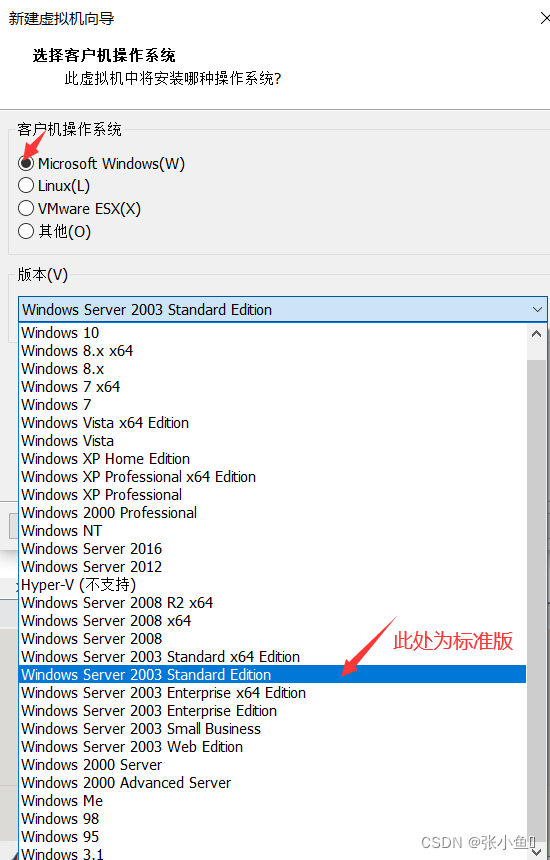Click the list scrollbar down arrow
This screenshot has height=860, width=550.
pyautogui.click(x=537, y=851)
